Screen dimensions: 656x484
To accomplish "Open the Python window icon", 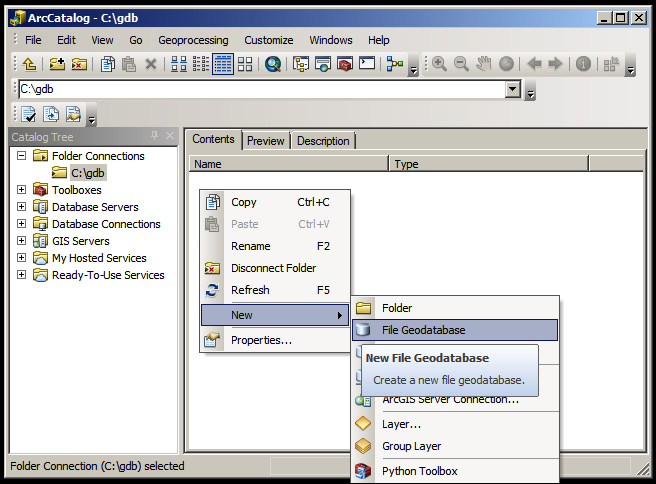I will (367, 64).
